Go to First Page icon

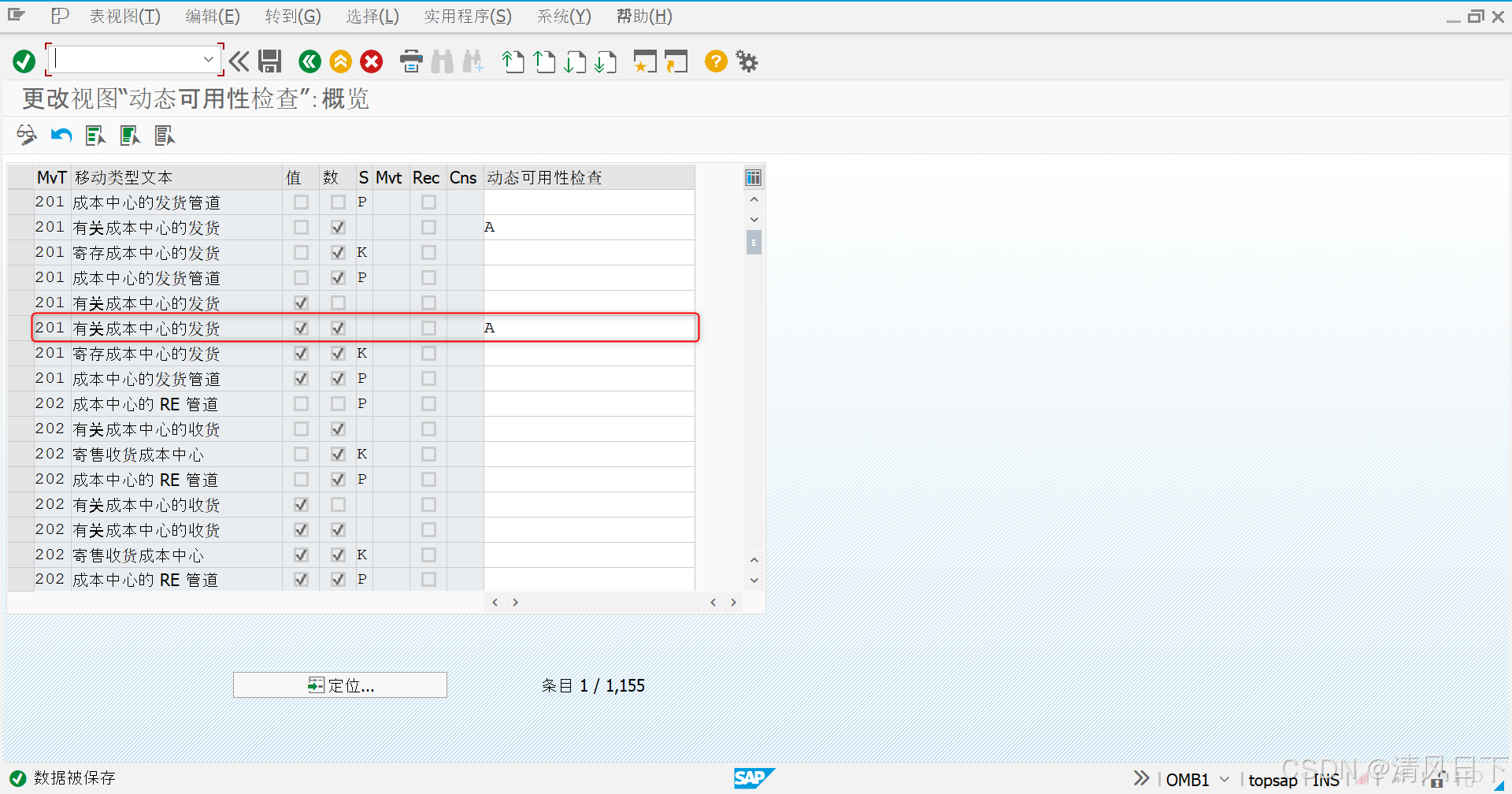coord(513,61)
